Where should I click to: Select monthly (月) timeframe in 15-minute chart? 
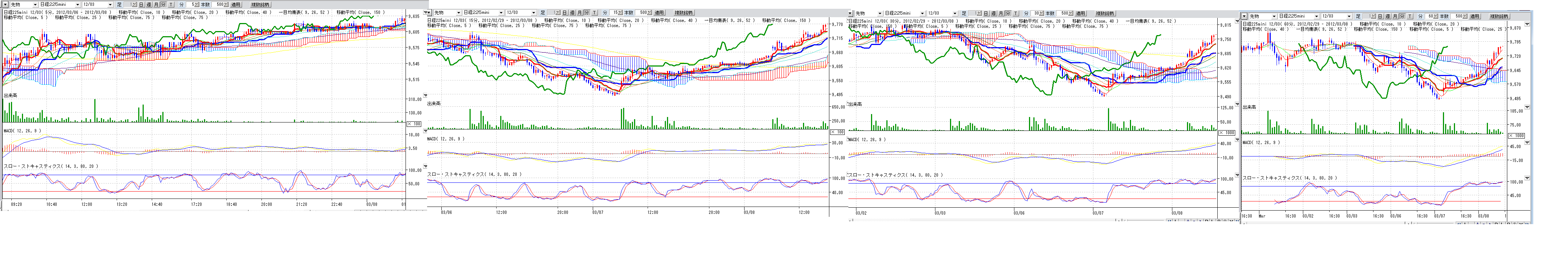coord(580,13)
